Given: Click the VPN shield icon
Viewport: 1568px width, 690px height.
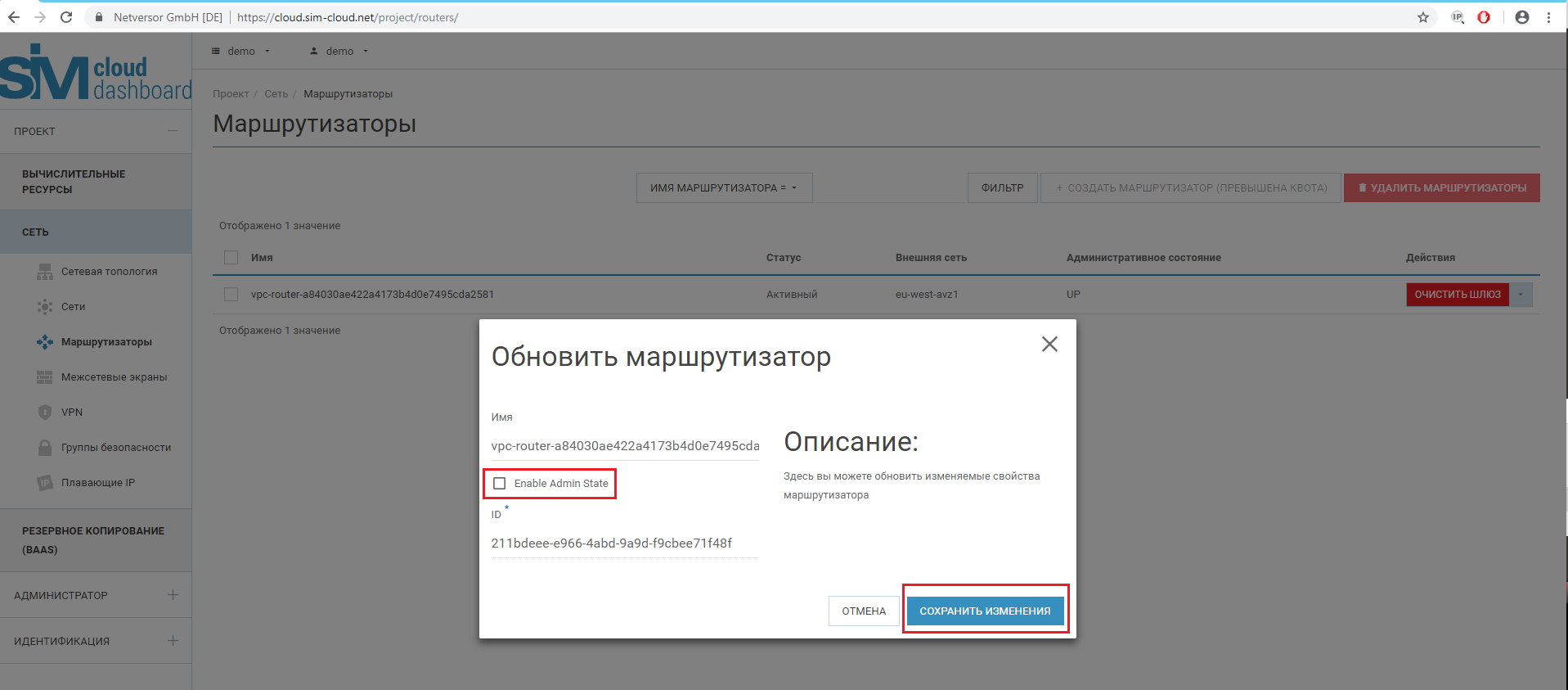Looking at the screenshot, I should (45, 413).
